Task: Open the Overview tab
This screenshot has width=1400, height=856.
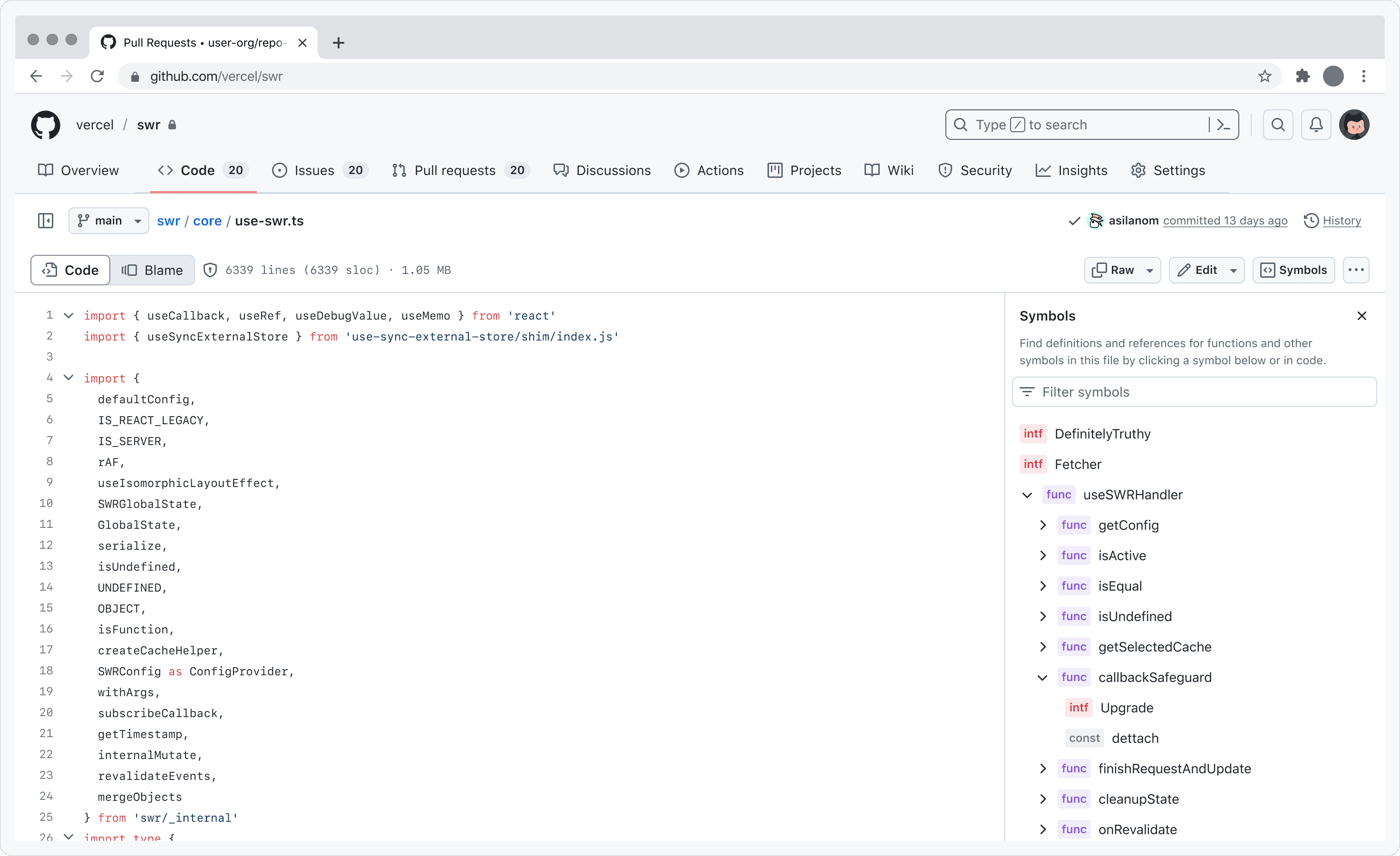Action: 78,170
